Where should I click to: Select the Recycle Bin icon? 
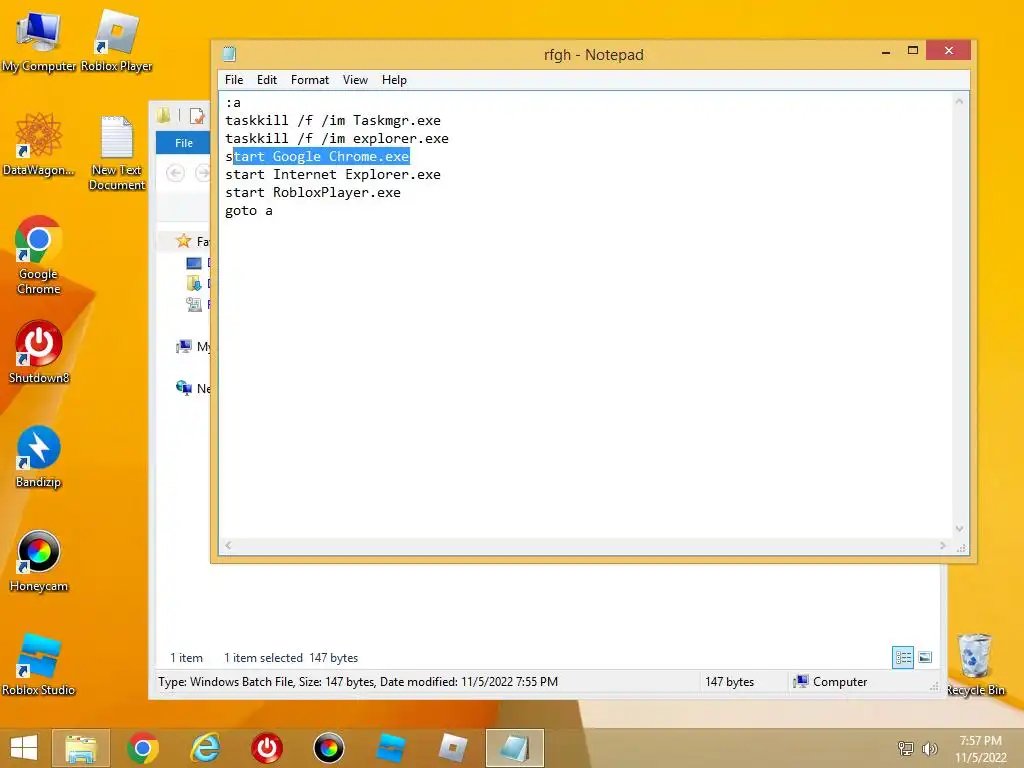974,664
